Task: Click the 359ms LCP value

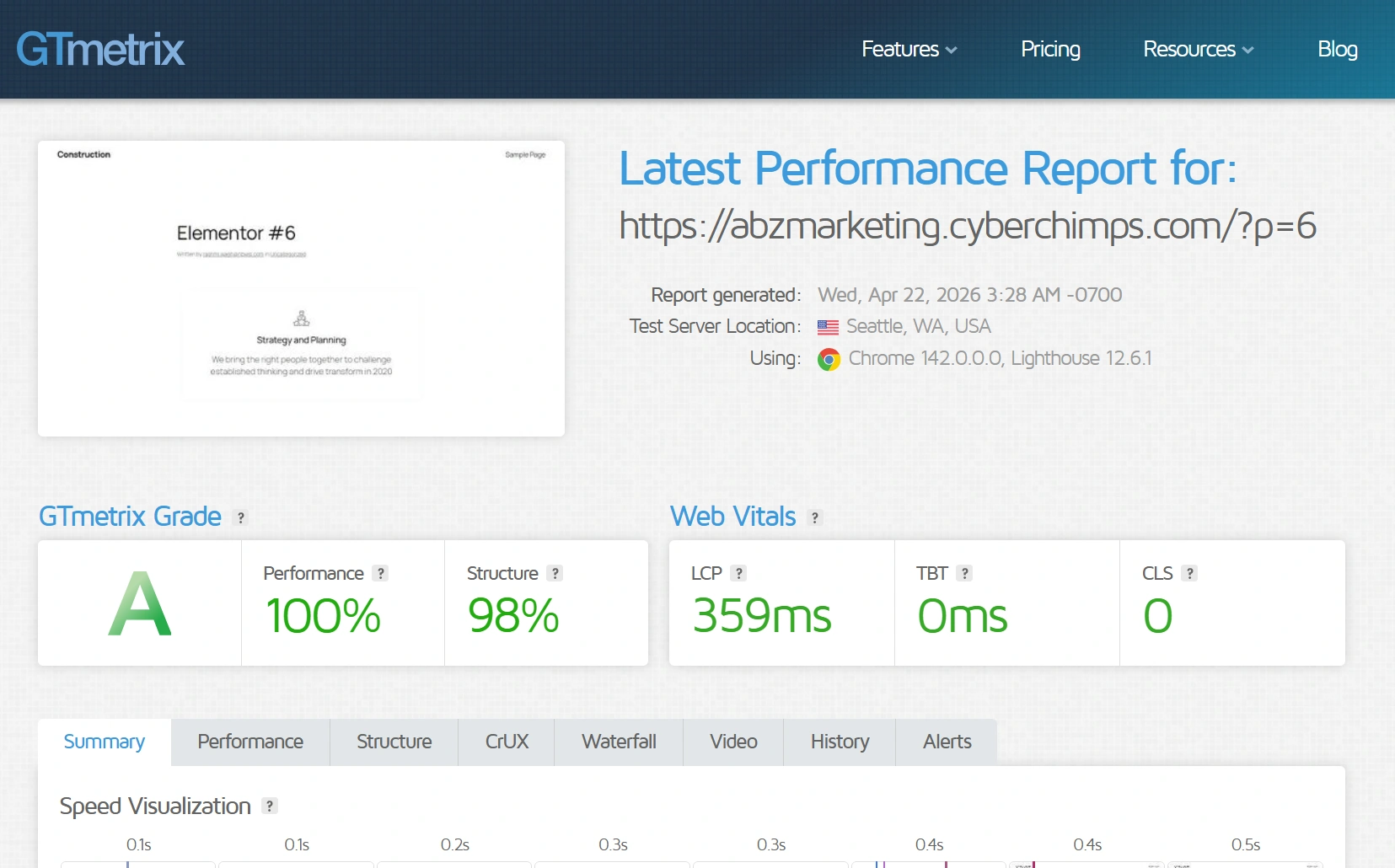Action: pos(762,615)
